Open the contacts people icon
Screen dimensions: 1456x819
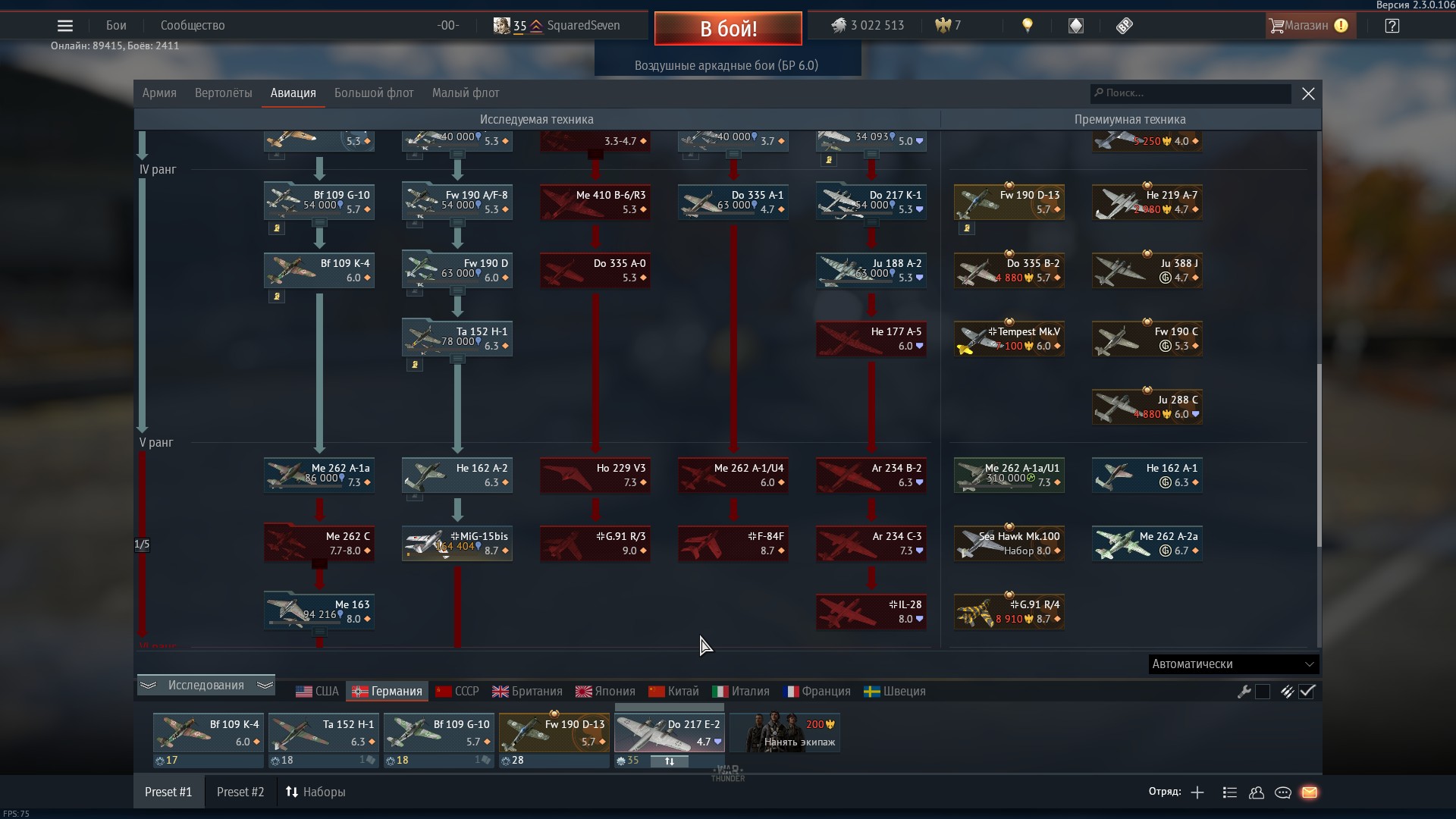click(1257, 792)
